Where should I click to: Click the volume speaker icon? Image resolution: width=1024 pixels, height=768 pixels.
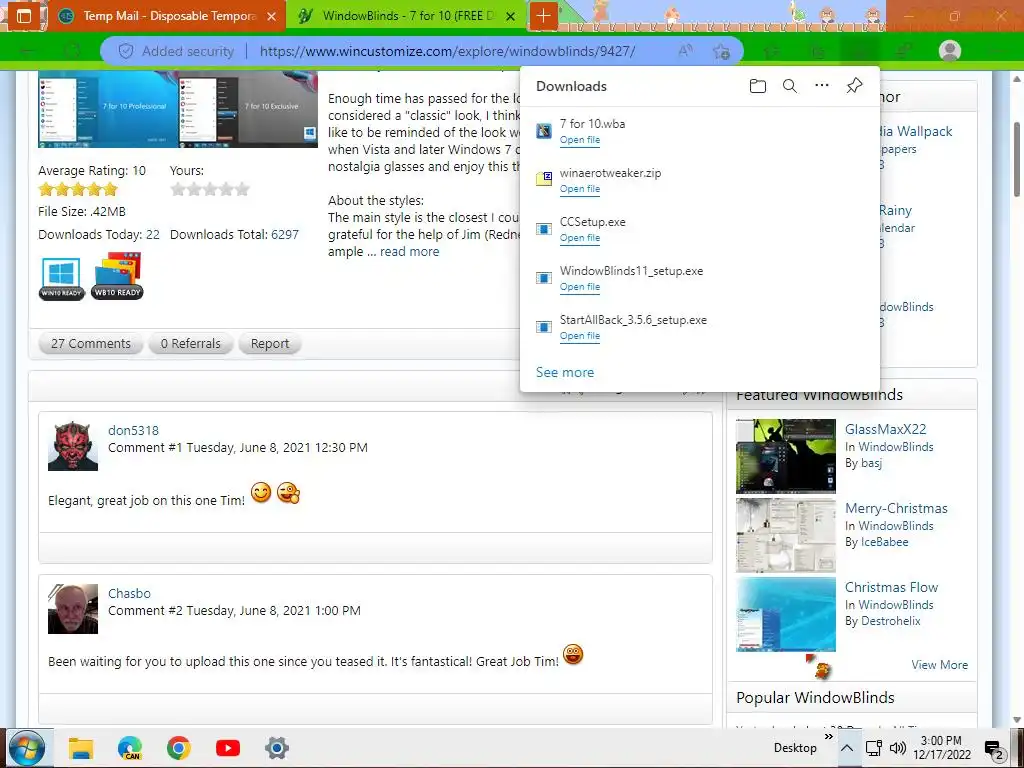pos(898,748)
